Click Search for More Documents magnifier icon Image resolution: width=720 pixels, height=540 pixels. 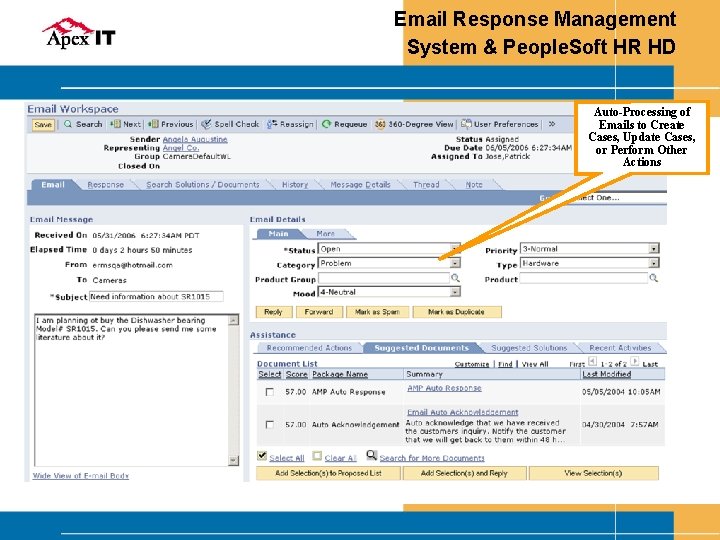[x=371, y=456]
